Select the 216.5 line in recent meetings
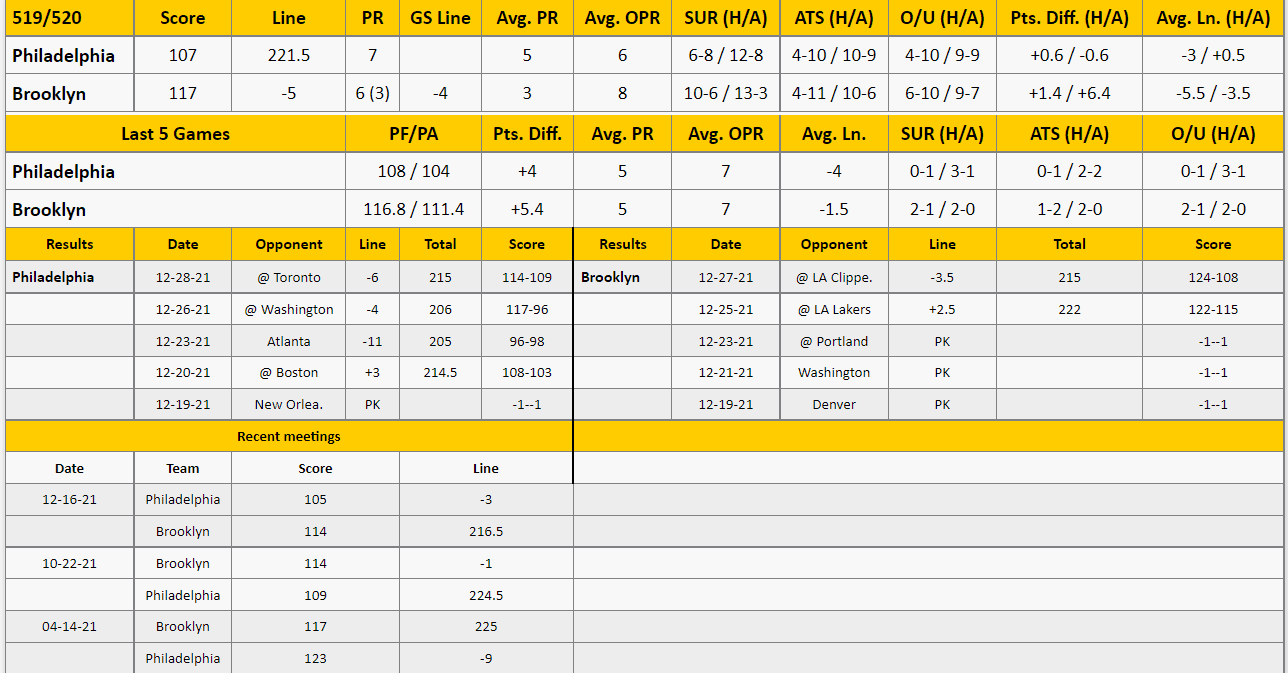 coord(486,531)
